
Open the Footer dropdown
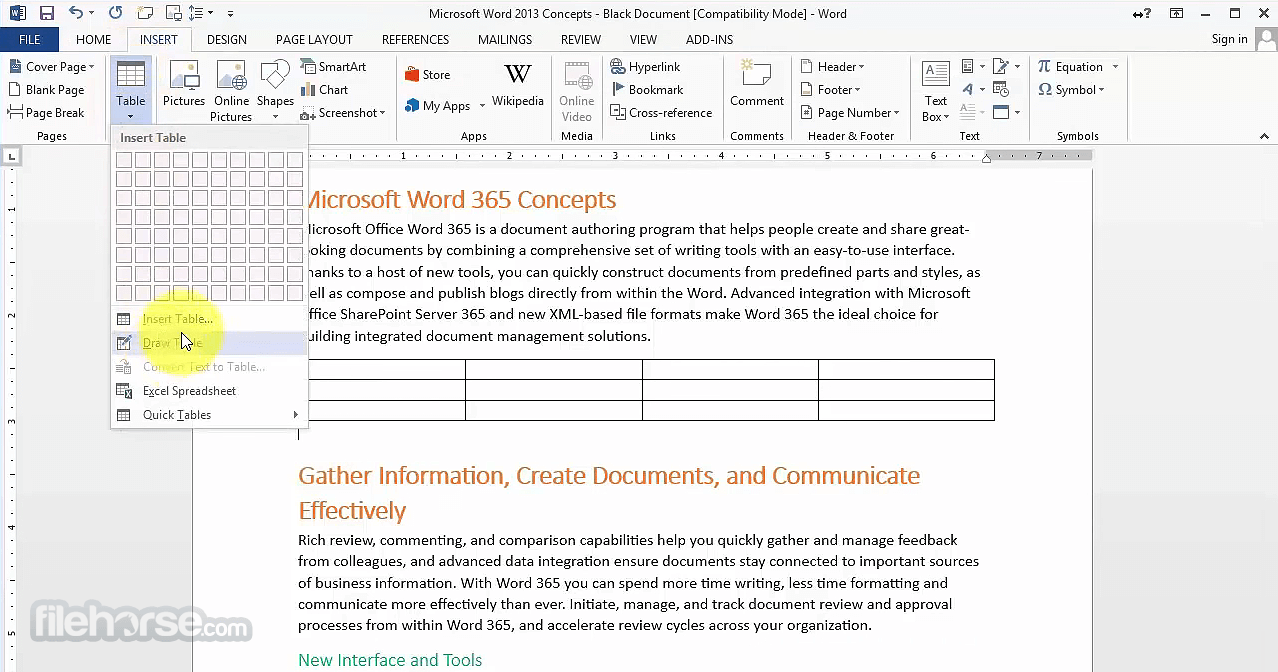(x=830, y=90)
